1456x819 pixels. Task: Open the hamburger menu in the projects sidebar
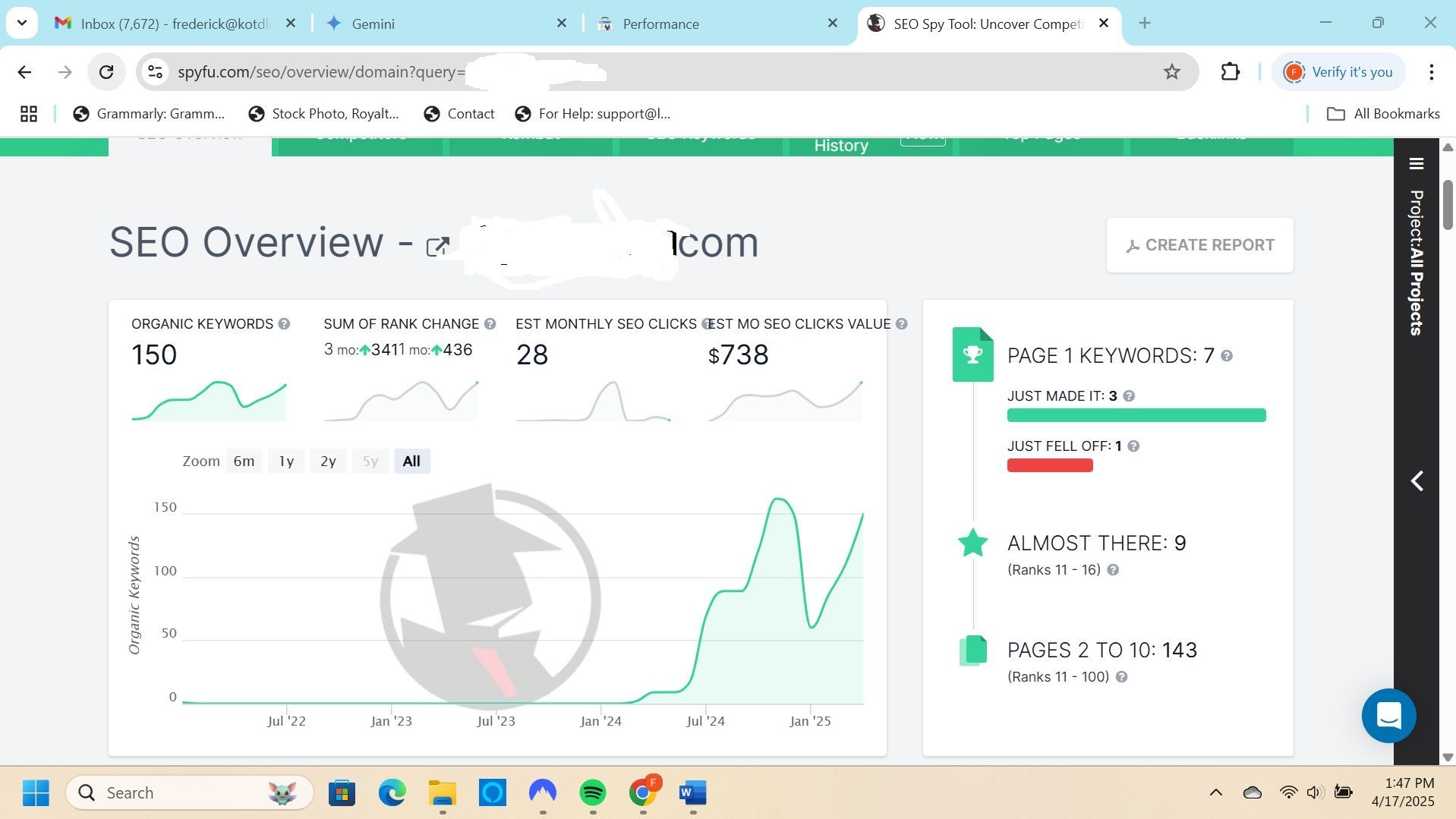pyautogui.click(x=1416, y=164)
